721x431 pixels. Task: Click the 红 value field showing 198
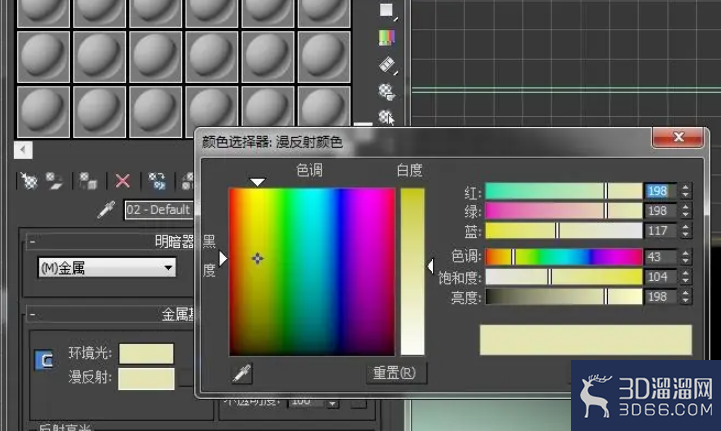(661, 191)
